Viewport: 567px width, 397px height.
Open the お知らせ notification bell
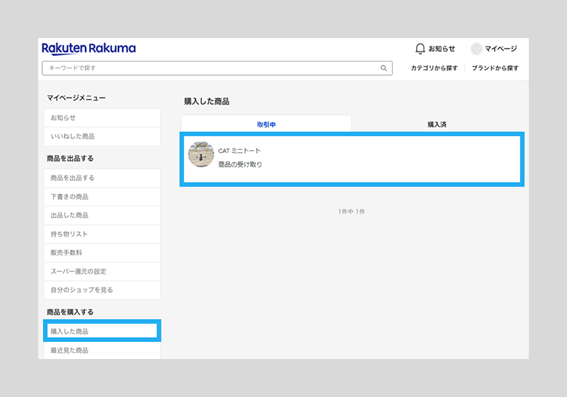point(420,49)
